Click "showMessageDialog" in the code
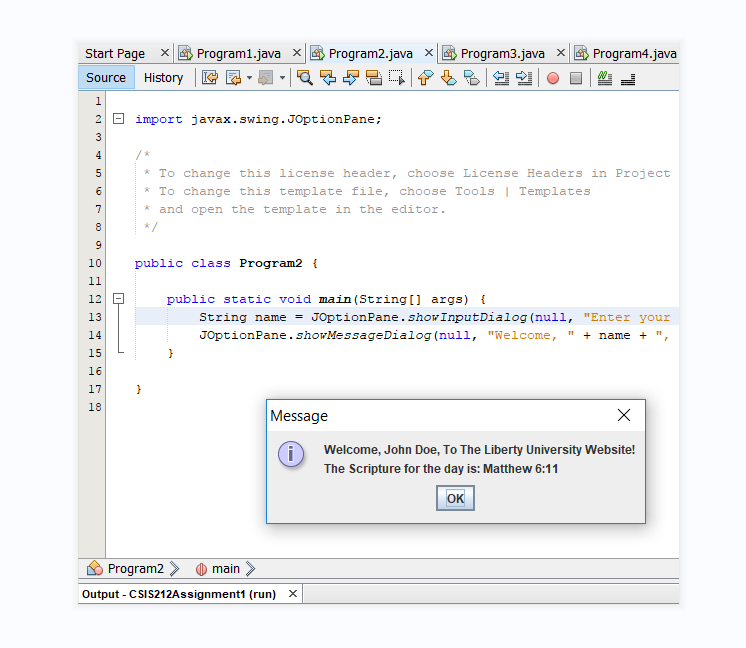 tap(363, 335)
